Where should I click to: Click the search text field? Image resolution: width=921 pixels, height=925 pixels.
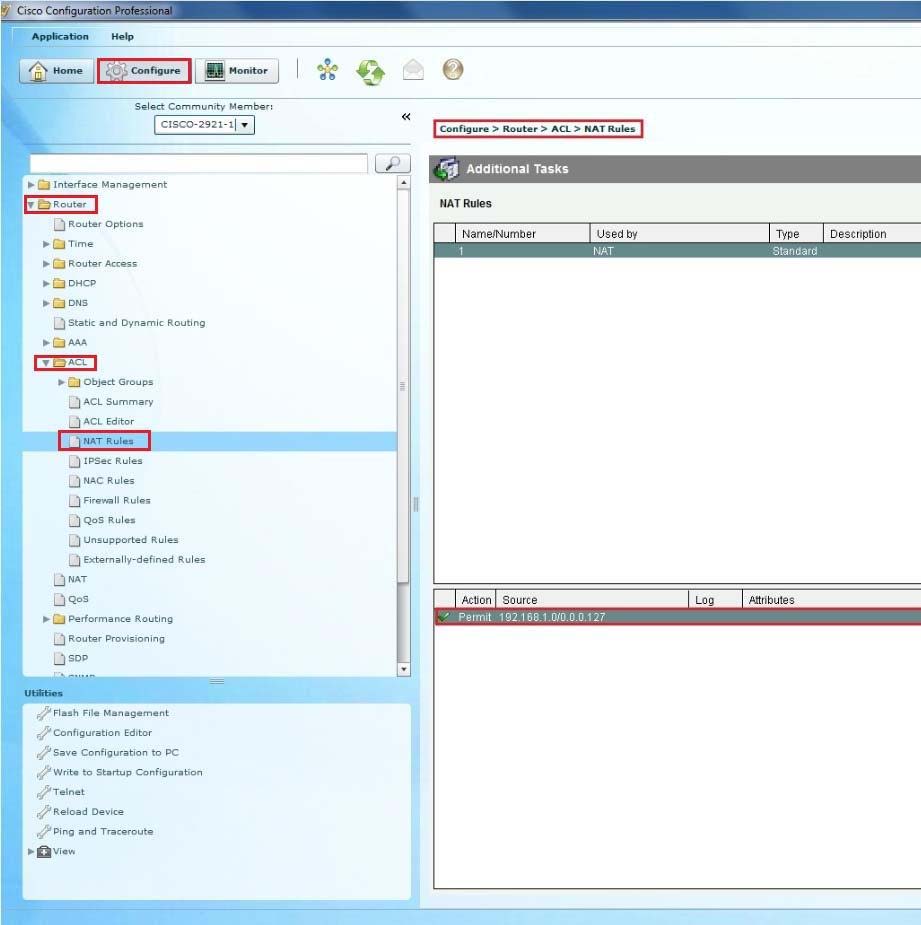coord(199,163)
